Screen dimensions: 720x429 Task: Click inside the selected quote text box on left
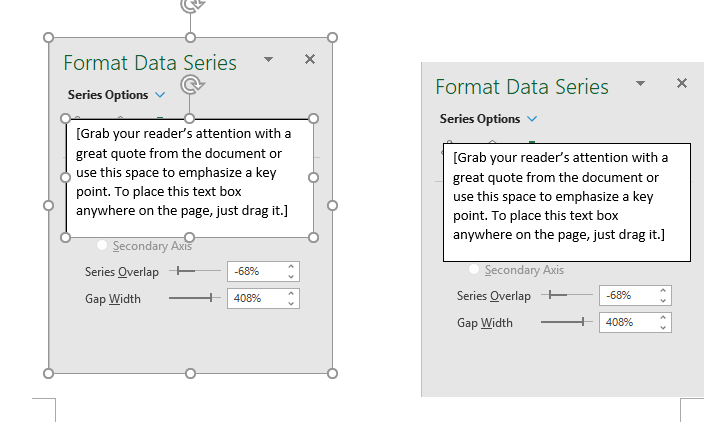point(190,178)
